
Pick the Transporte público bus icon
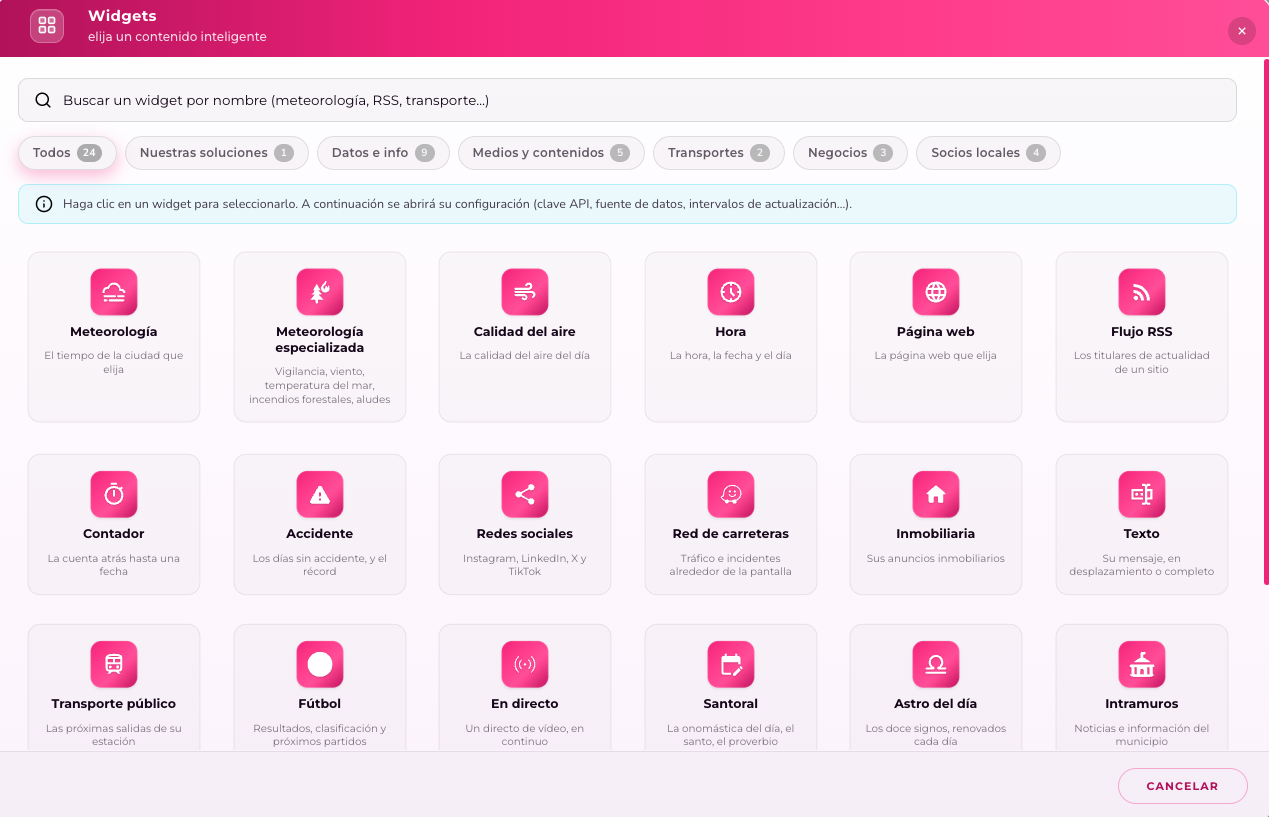114,664
